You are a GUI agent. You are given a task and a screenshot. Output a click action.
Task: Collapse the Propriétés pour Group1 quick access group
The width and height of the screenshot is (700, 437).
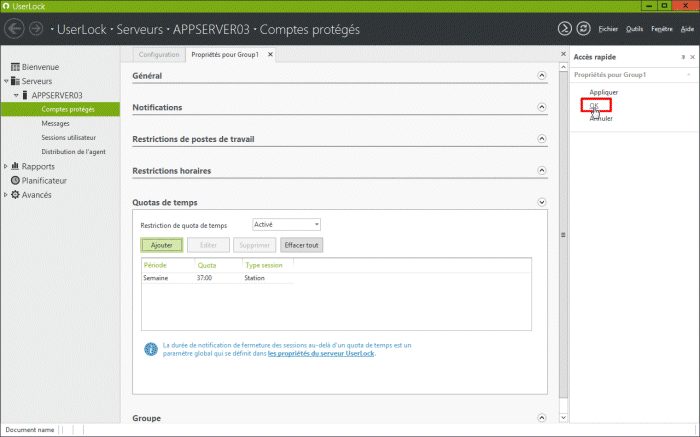tap(689, 75)
